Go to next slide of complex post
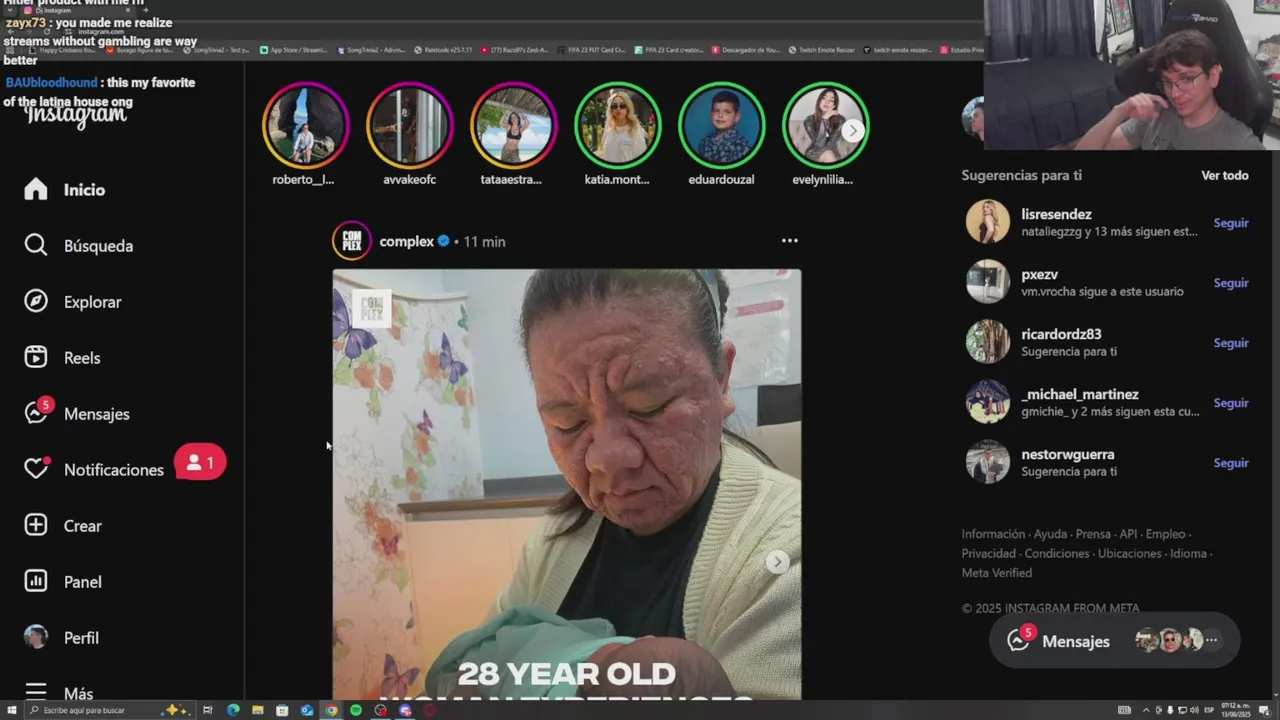 (x=776, y=562)
